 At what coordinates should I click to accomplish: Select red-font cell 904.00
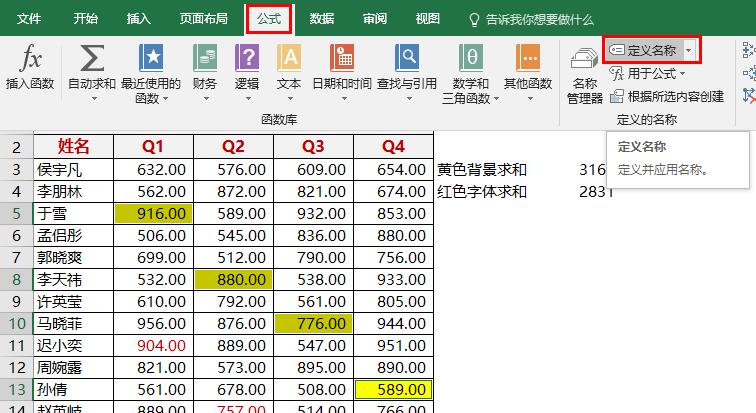[153, 346]
